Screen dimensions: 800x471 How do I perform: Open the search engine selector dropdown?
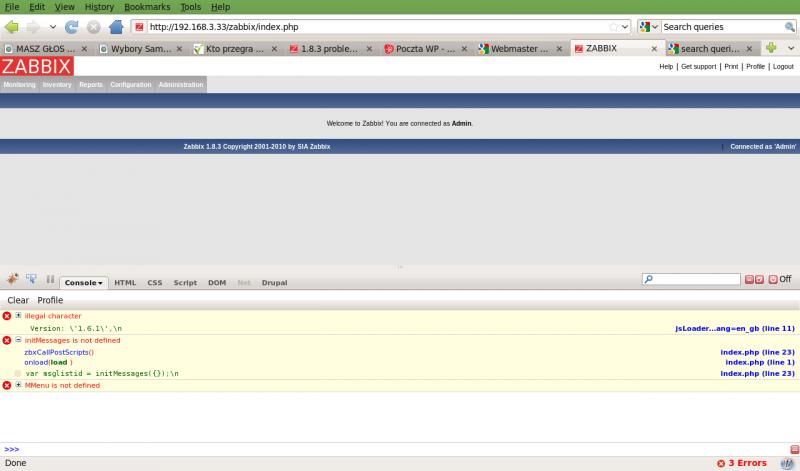[649, 27]
